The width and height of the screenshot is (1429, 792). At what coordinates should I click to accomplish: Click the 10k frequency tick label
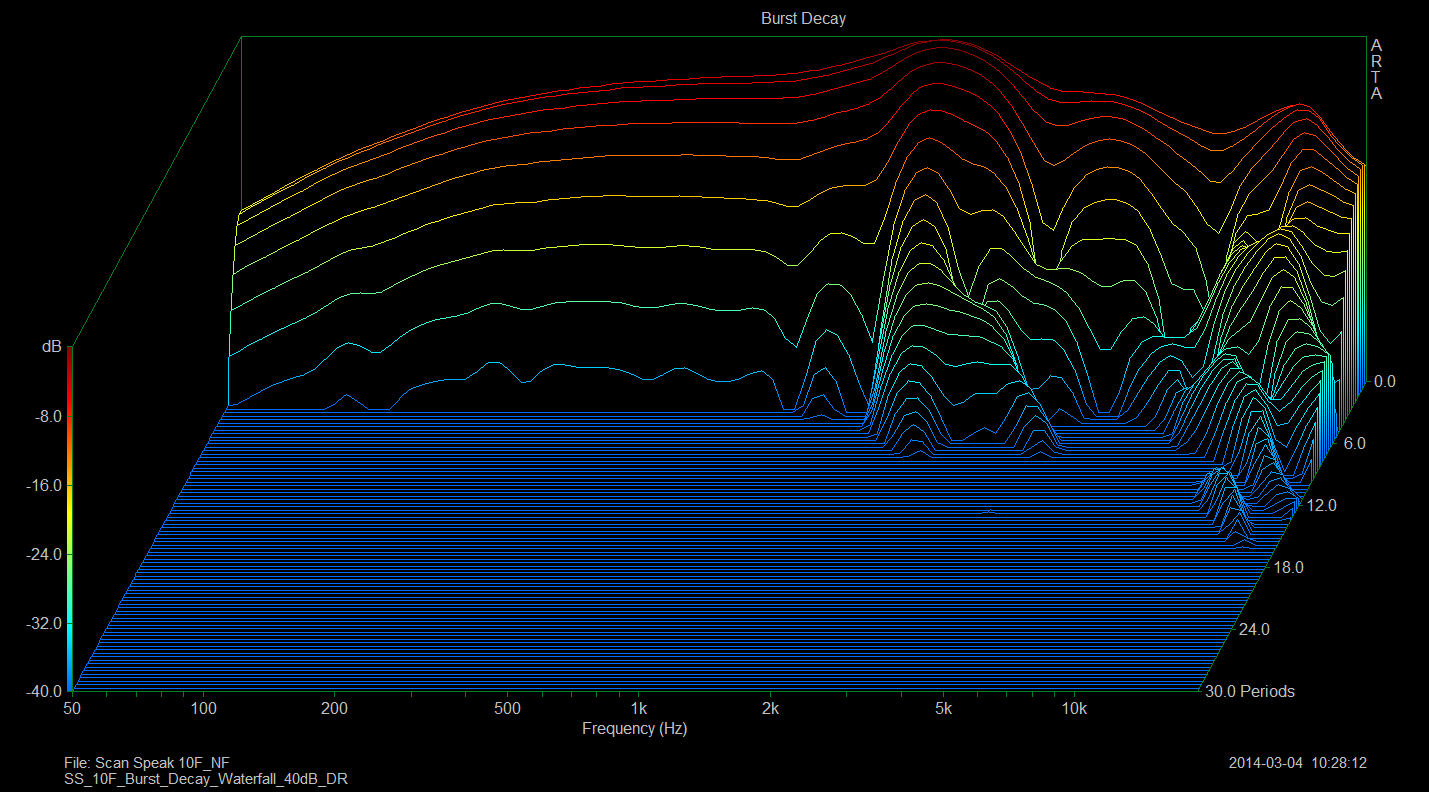(x=1074, y=709)
